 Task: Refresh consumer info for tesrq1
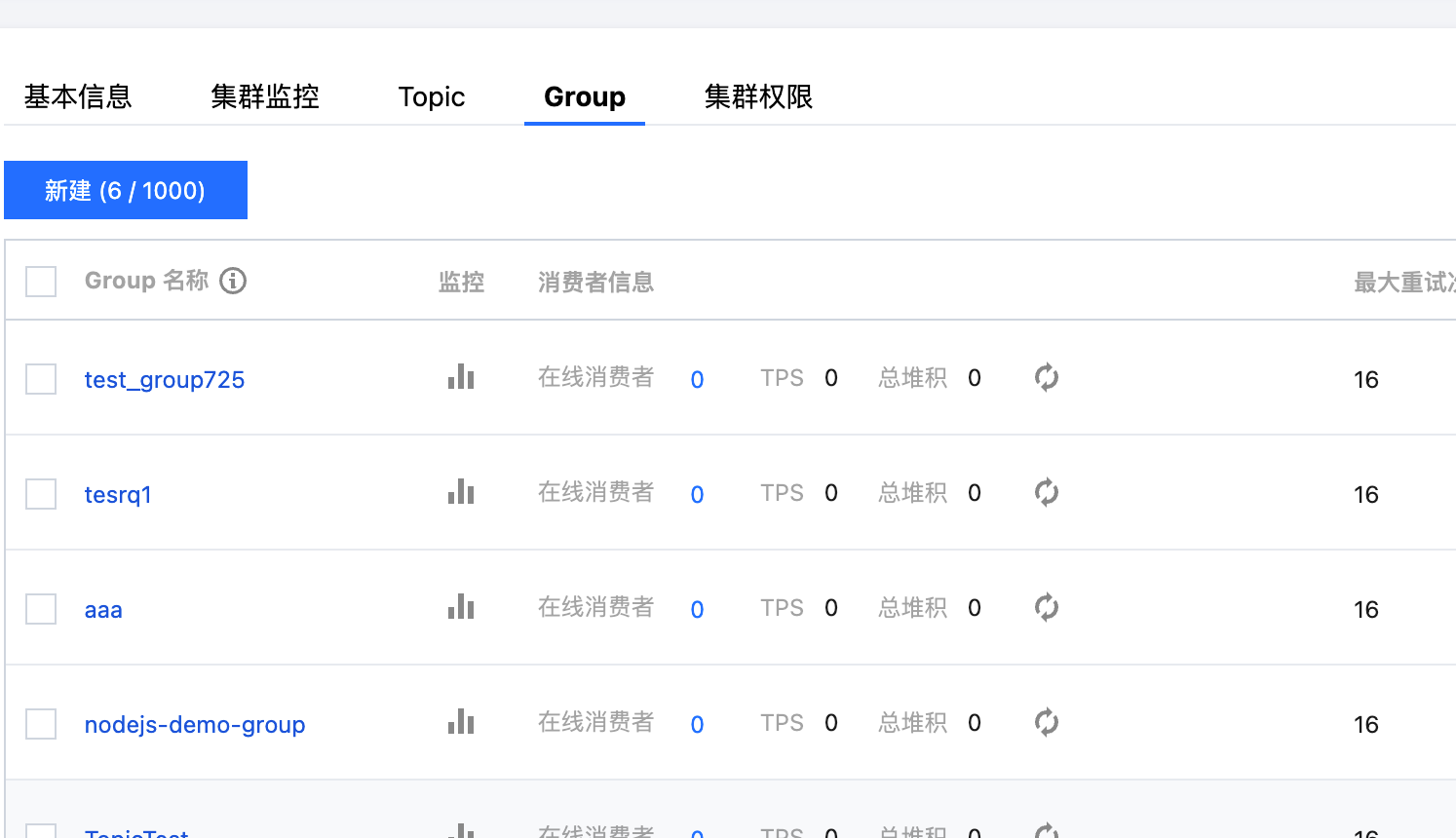point(1046,492)
